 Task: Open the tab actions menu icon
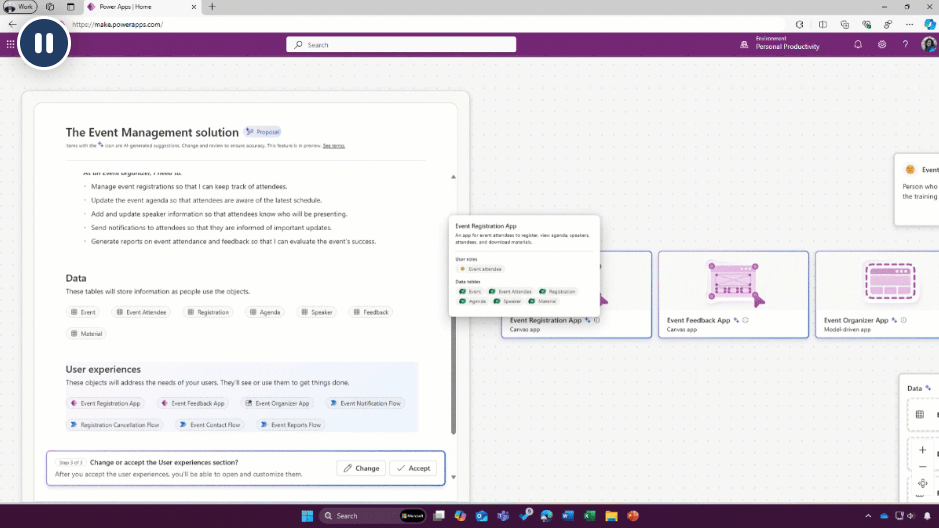pyautogui.click(x=71, y=7)
